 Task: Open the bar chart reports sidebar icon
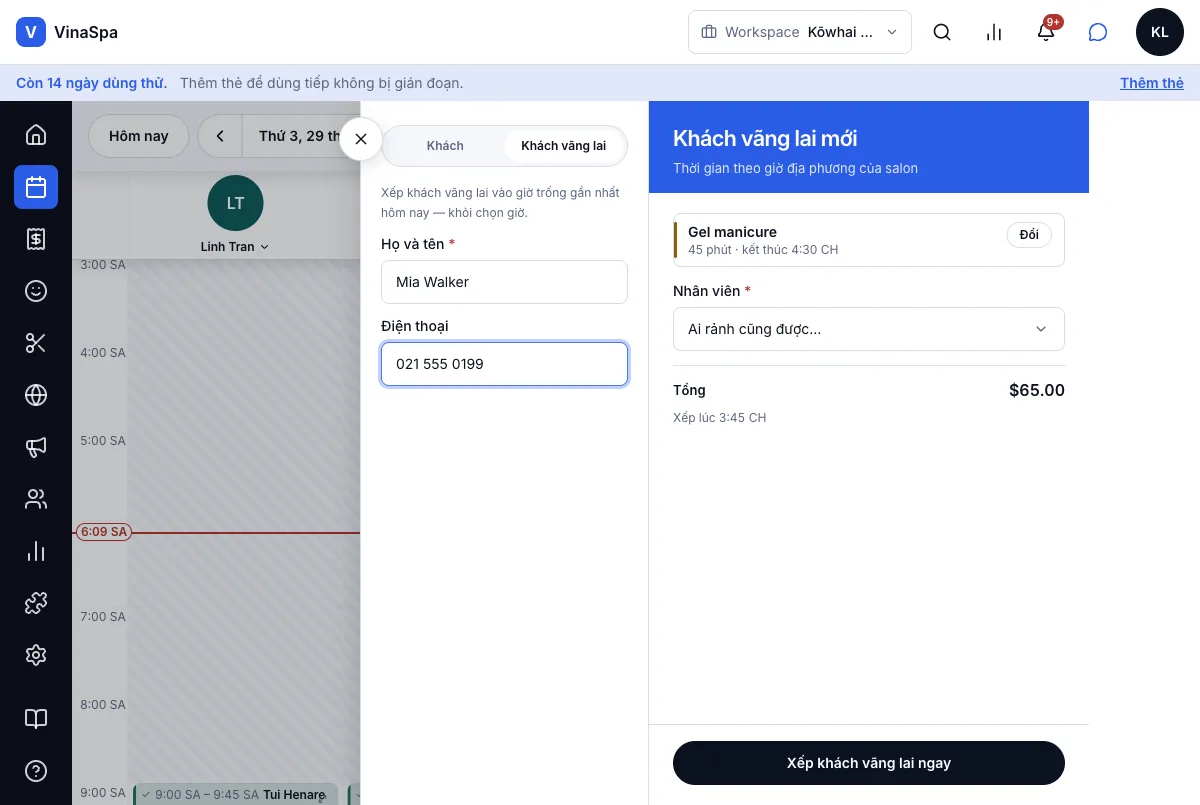click(x=36, y=551)
